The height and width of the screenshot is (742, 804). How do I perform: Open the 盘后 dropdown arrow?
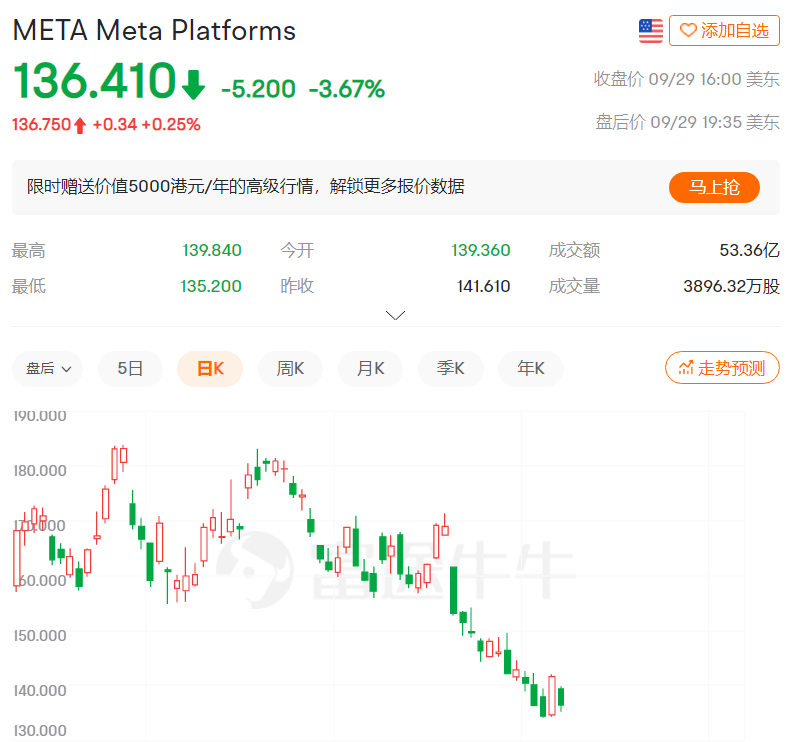(66, 368)
